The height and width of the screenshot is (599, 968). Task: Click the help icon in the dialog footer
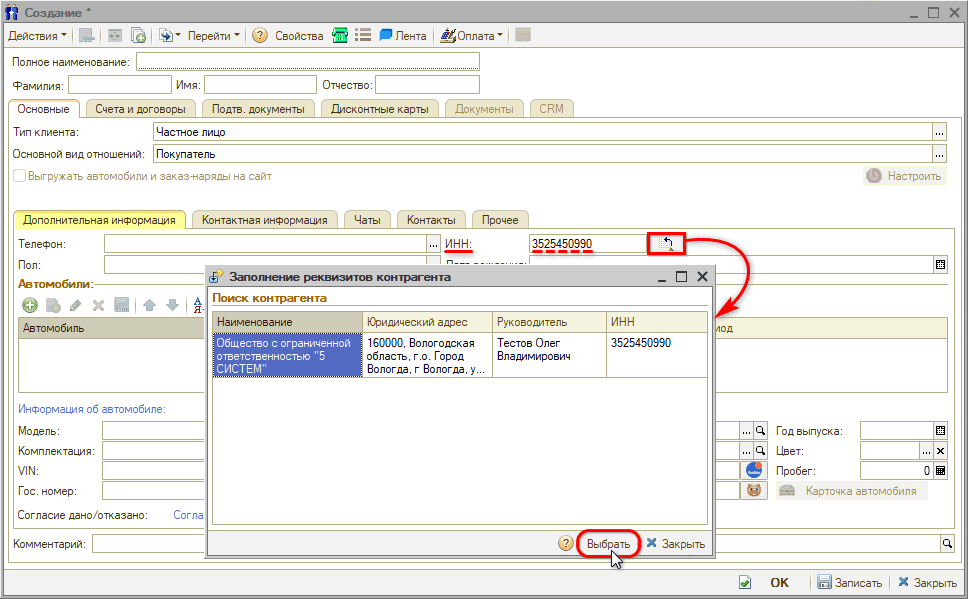(565, 543)
